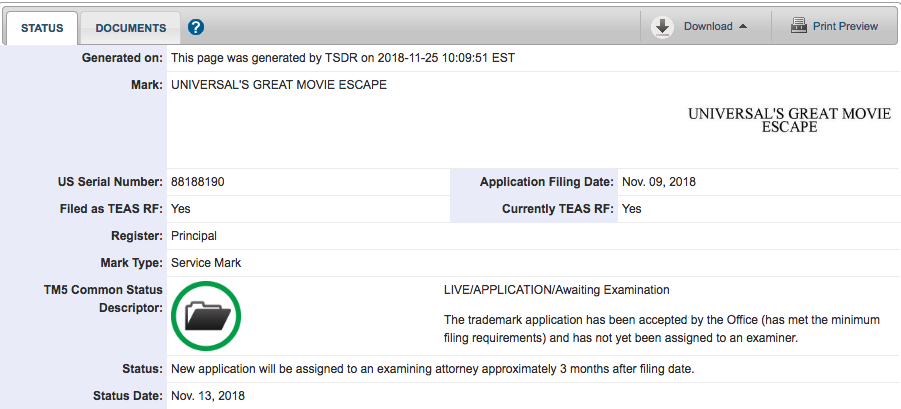The image size is (901, 409).
Task: Click the Application Filing Date value Nov. 09, 2018
Action: [659, 182]
